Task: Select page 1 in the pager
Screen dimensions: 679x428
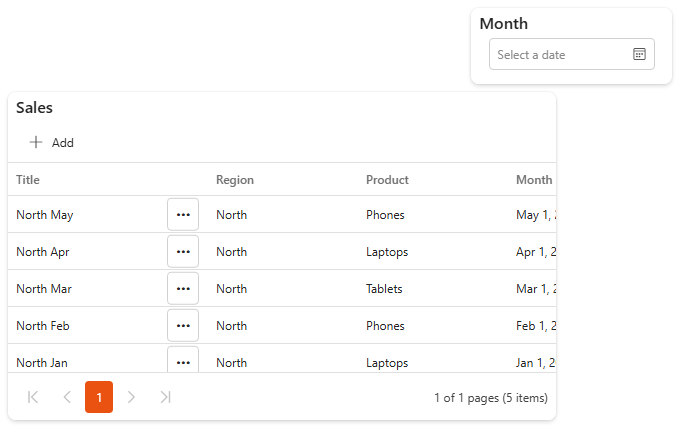Action: (x=99, y=397)
